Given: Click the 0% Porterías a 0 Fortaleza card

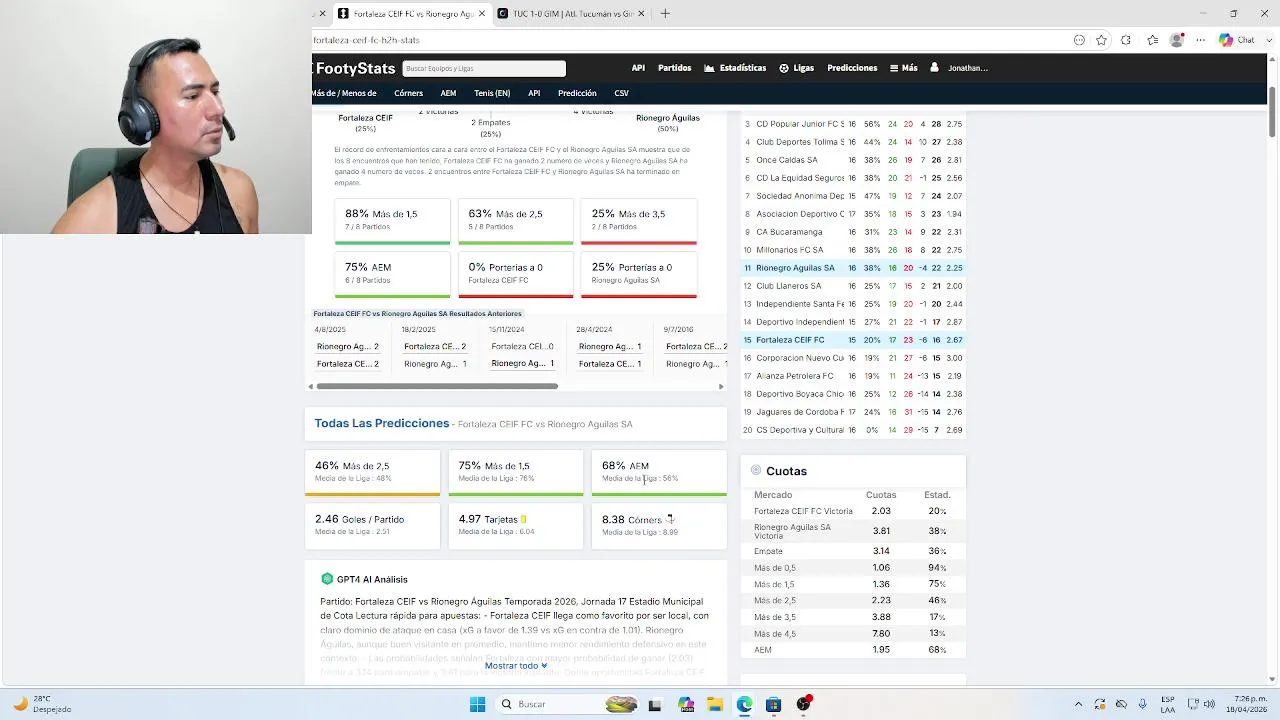Looking at the screenshot, I should coord(515,275).
